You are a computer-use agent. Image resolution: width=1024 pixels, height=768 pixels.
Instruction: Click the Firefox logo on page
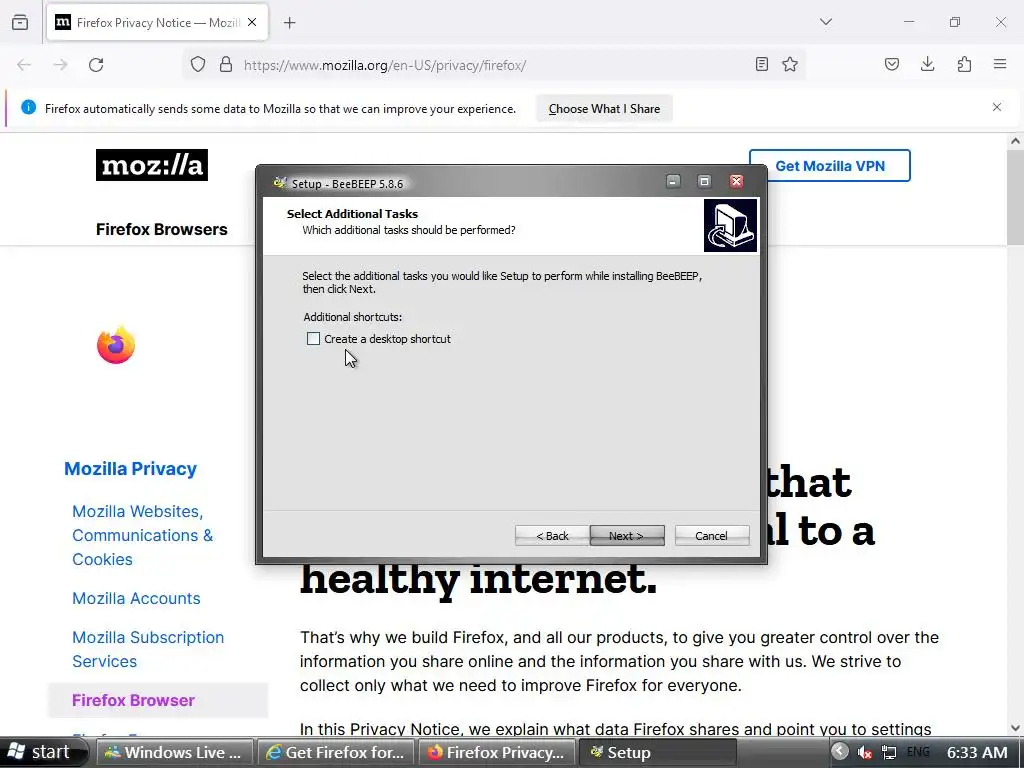click(x=116, y=345)
